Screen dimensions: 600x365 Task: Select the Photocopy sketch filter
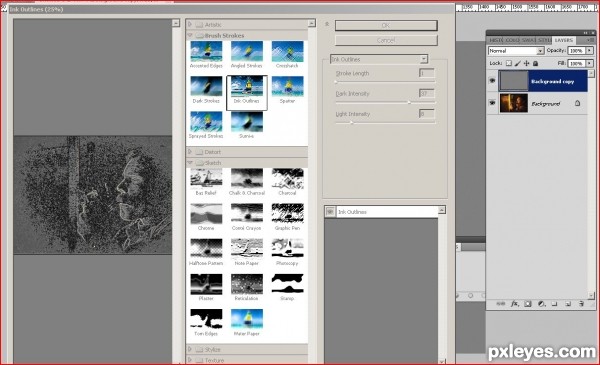pyautogui.click(x=287, y=249)
